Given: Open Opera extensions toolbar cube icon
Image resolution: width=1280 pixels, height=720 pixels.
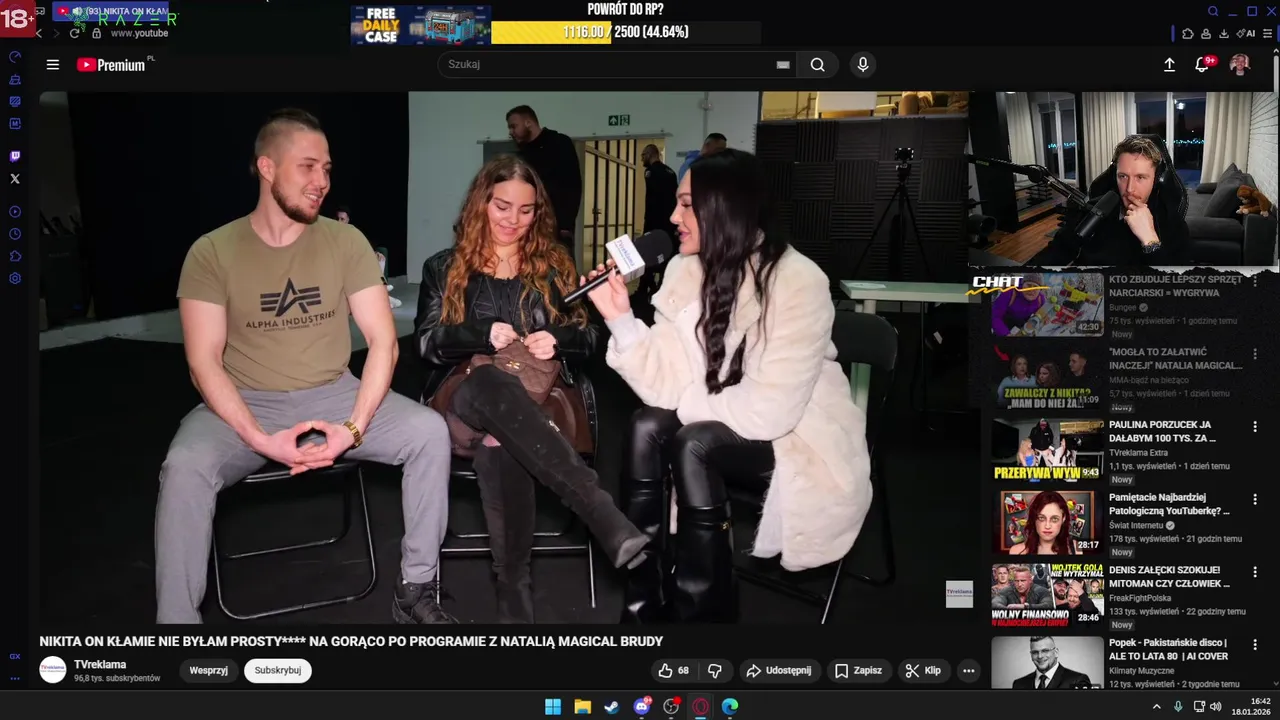Looking at the screenshot, I should tap(1188, 33).
